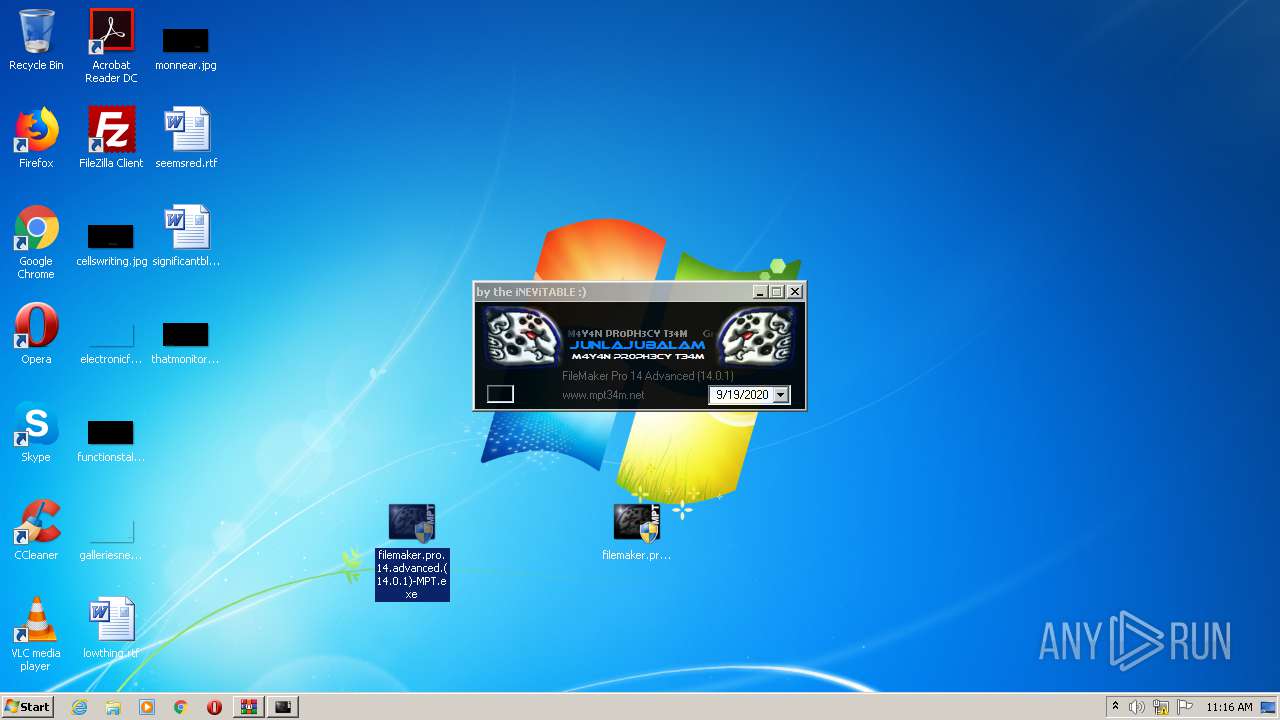Switch to the black window taskbar button

point(284,707)
